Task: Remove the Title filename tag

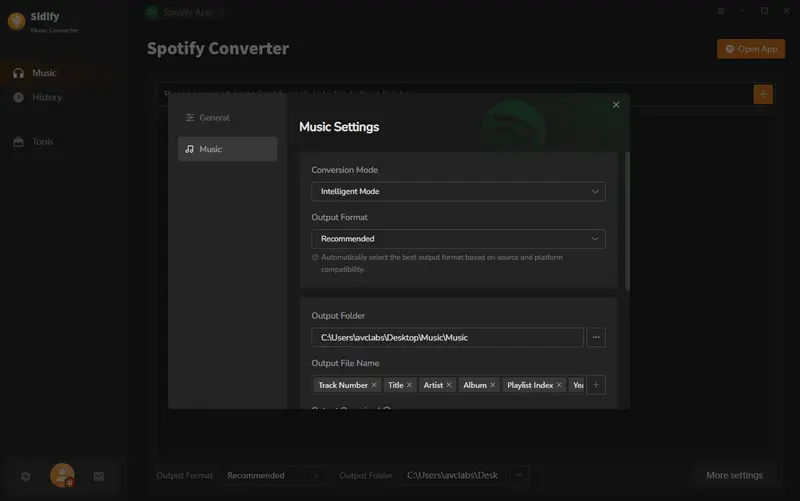Action: click(409, 385)
